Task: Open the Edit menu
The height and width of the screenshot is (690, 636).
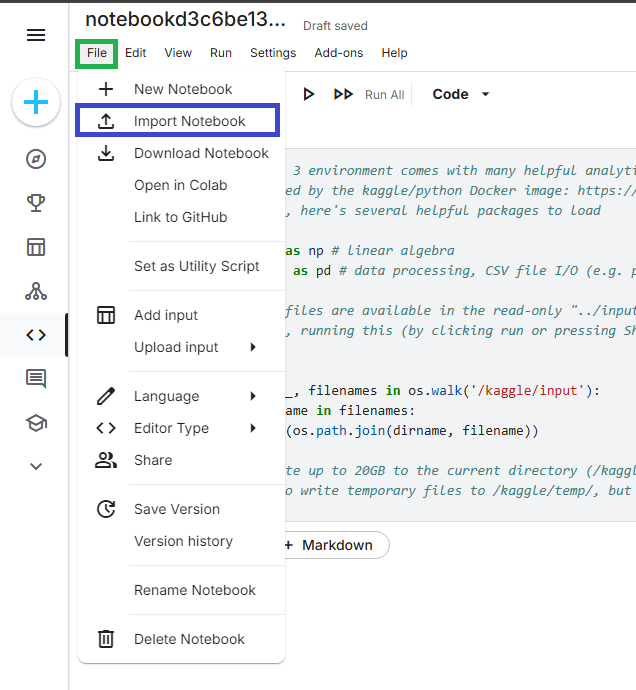Action: [135, 53]
